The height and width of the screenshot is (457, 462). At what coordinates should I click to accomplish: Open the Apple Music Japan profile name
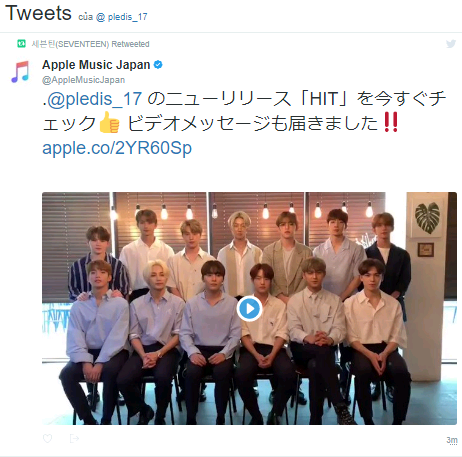[x=96, y=65]
